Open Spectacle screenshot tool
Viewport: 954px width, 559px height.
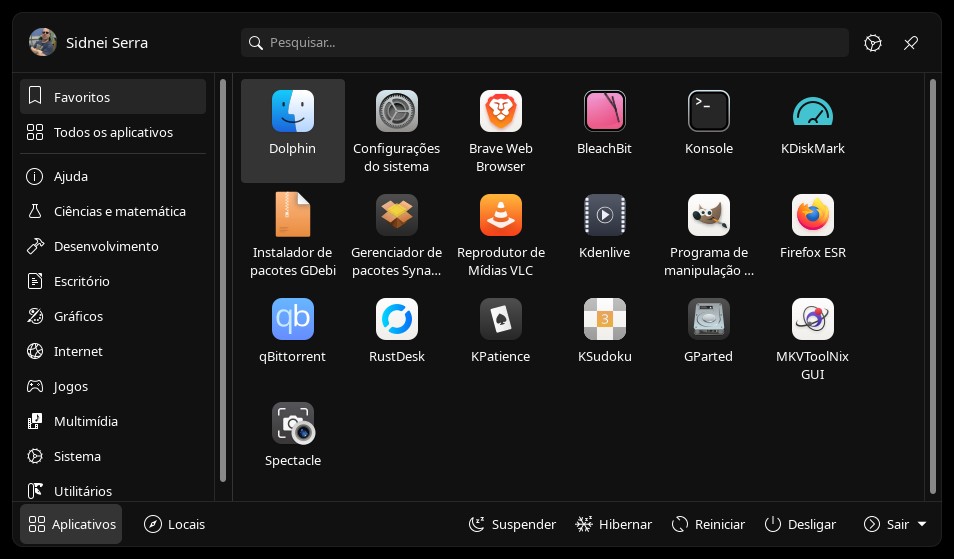point(293,443)
